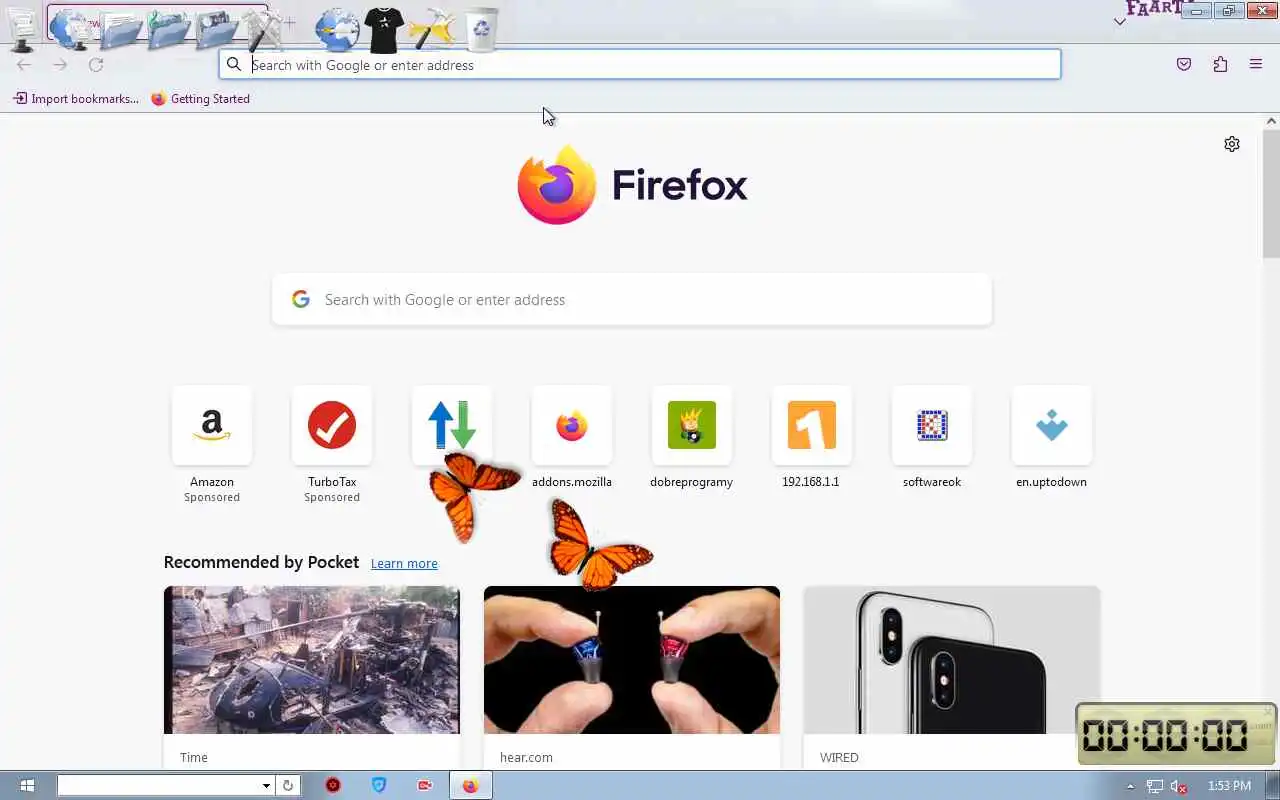Image resolution: width=1280 pixels, height=800 pixels.
Task: Go forward using the toolbar forward arrow
Action: tap(60, 65)
